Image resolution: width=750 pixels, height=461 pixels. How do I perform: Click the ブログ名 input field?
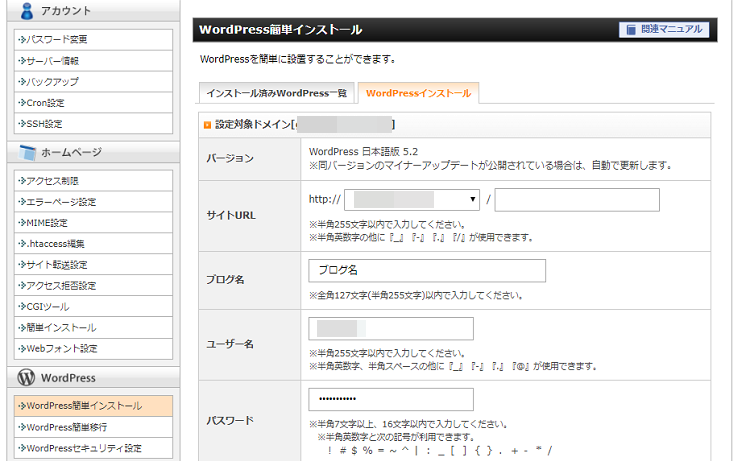pos(427,271)
